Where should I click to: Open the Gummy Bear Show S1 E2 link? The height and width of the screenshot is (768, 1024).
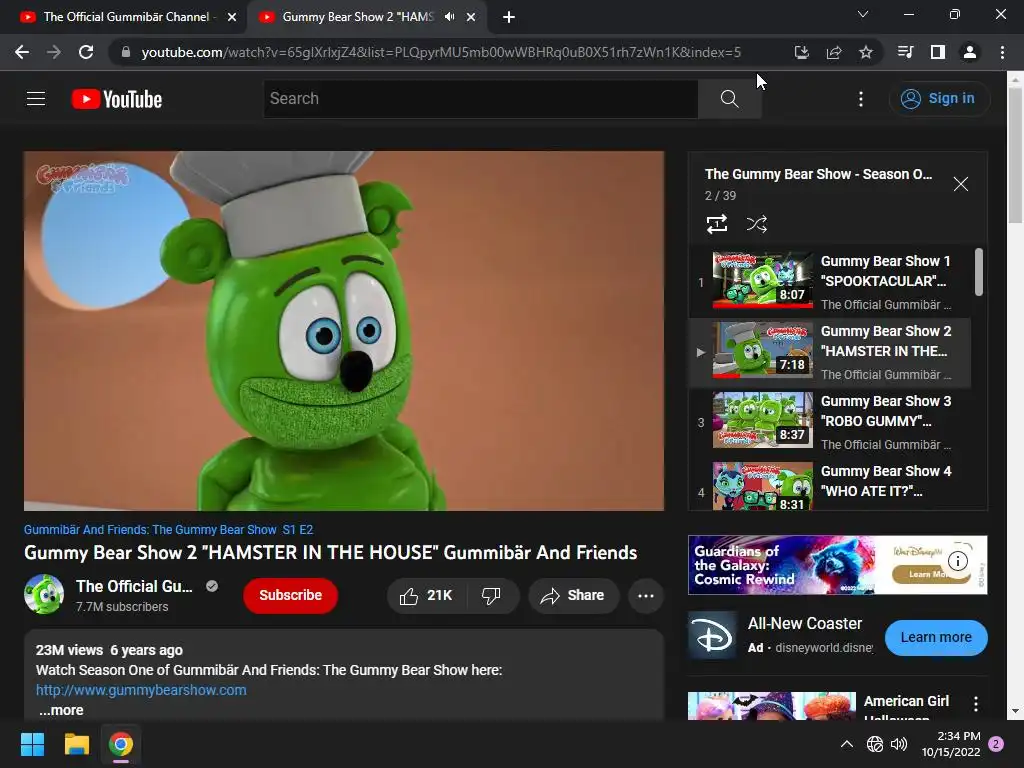click(168, 530)
